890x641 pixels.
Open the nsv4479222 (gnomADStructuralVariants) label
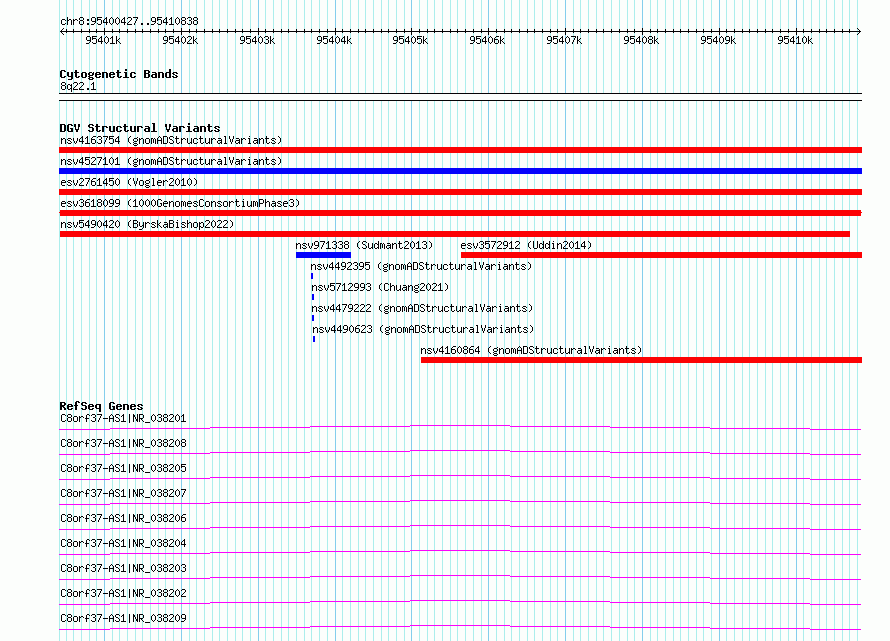click(422, 308)
